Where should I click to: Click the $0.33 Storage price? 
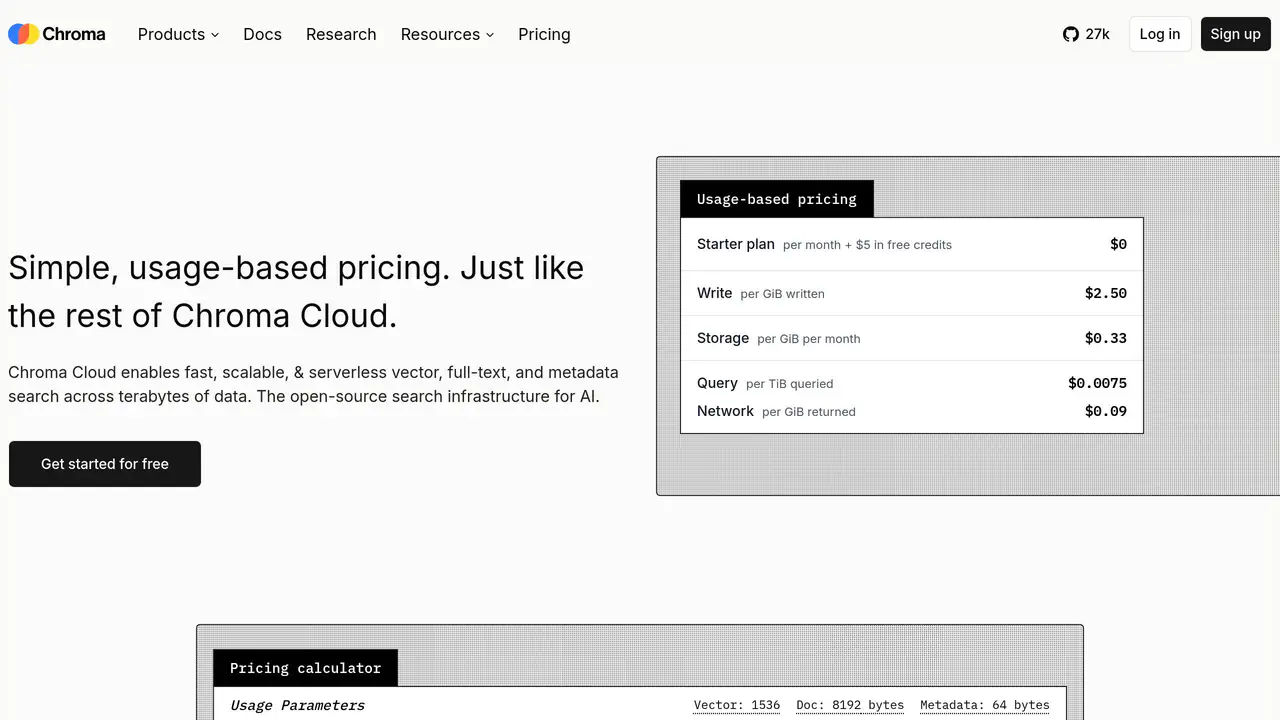pos(1106,338)
